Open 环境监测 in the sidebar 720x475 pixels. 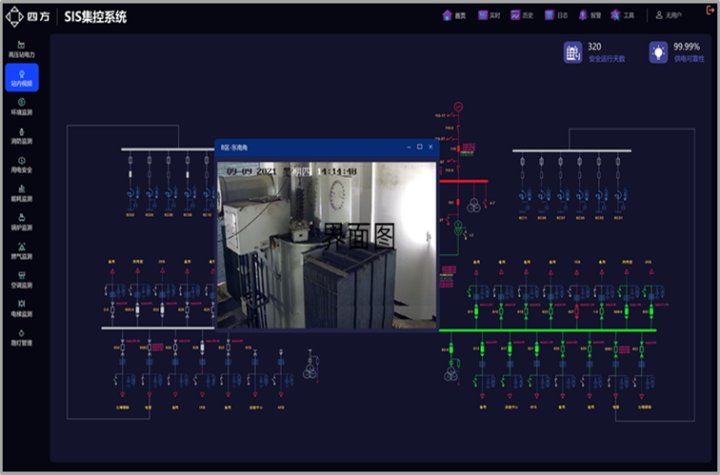[21, 106]
